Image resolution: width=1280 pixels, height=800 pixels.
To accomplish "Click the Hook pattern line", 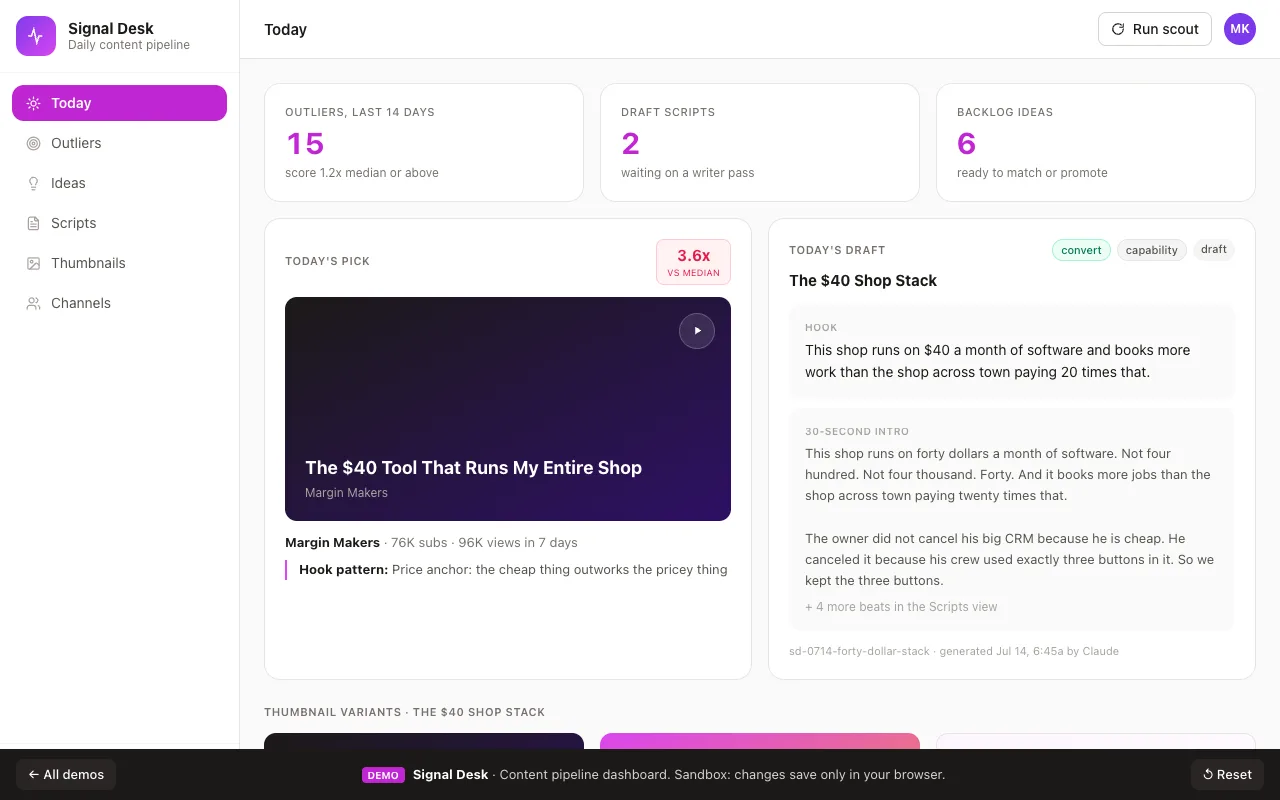I will pos(507,570).
